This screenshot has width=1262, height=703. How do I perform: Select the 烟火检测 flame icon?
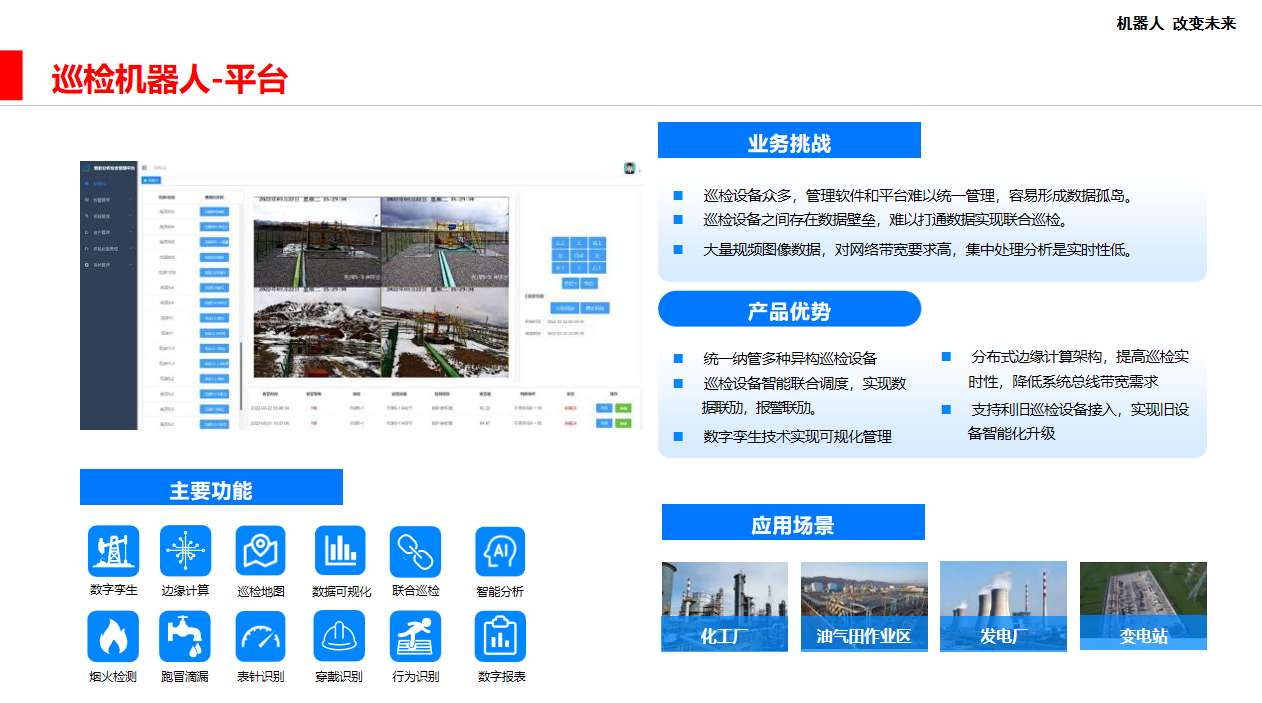pyautogui.click(x=113, y=636)
